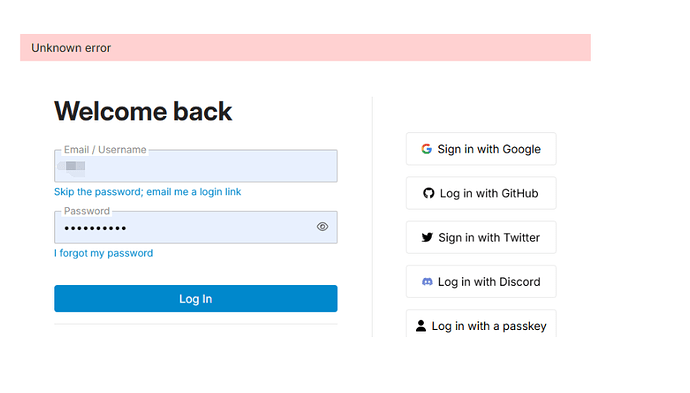Viewport: 690px width, 393px height.
Task: Submit the blue Log In button
Action: 196,298
